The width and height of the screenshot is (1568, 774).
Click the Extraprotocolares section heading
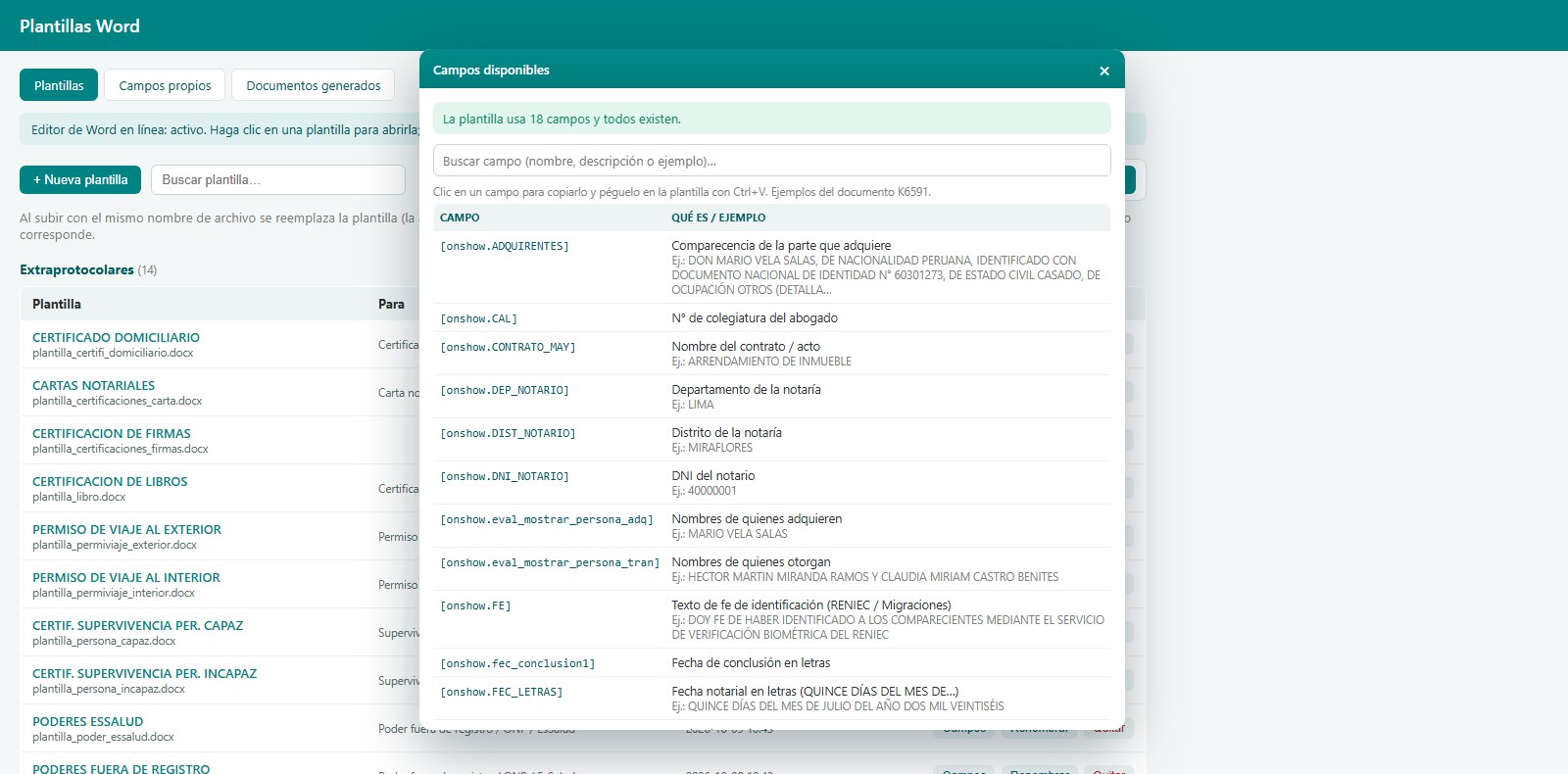point(76,269)
